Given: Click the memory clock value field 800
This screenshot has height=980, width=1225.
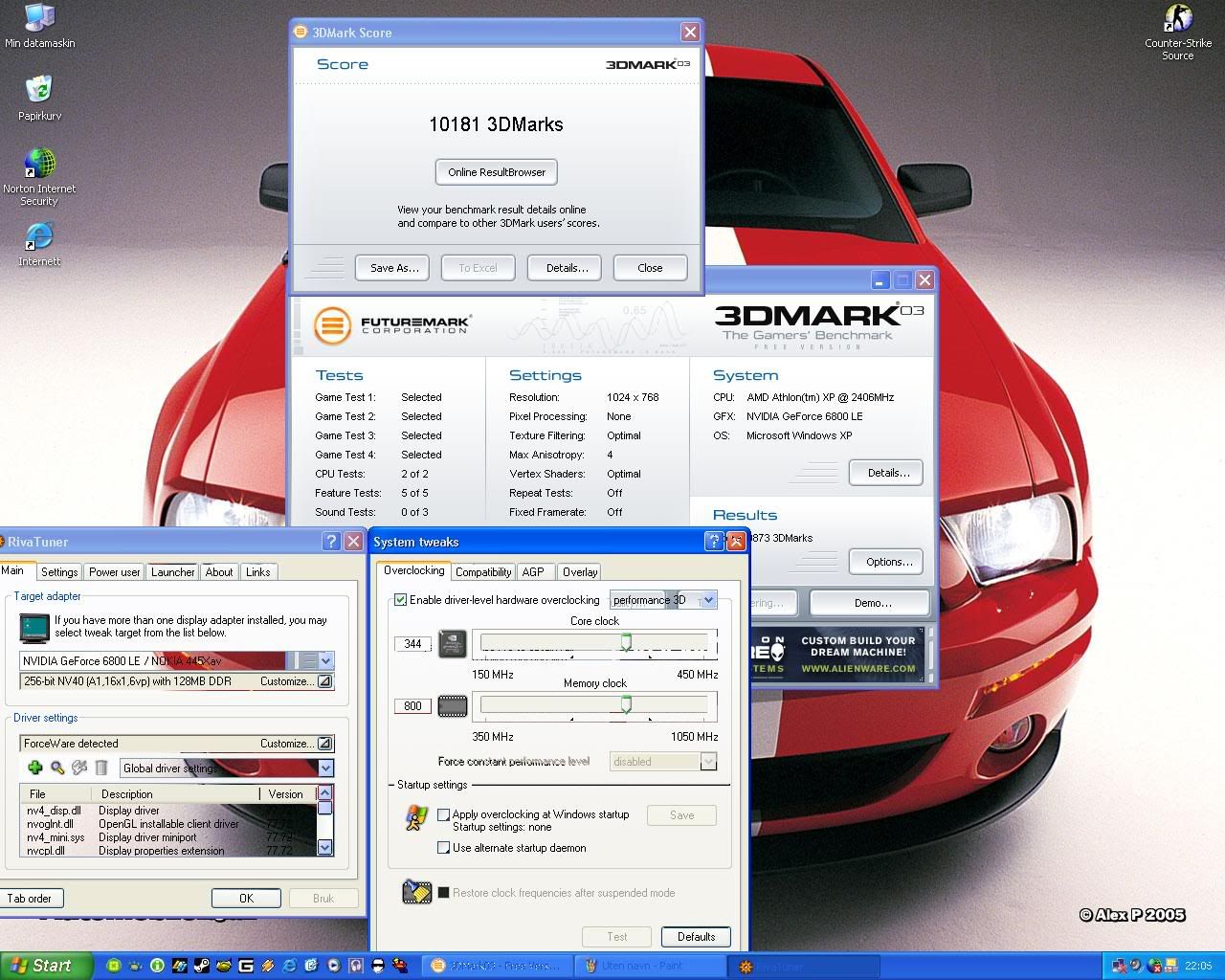Looking at the screenshot, I should 412,706.
